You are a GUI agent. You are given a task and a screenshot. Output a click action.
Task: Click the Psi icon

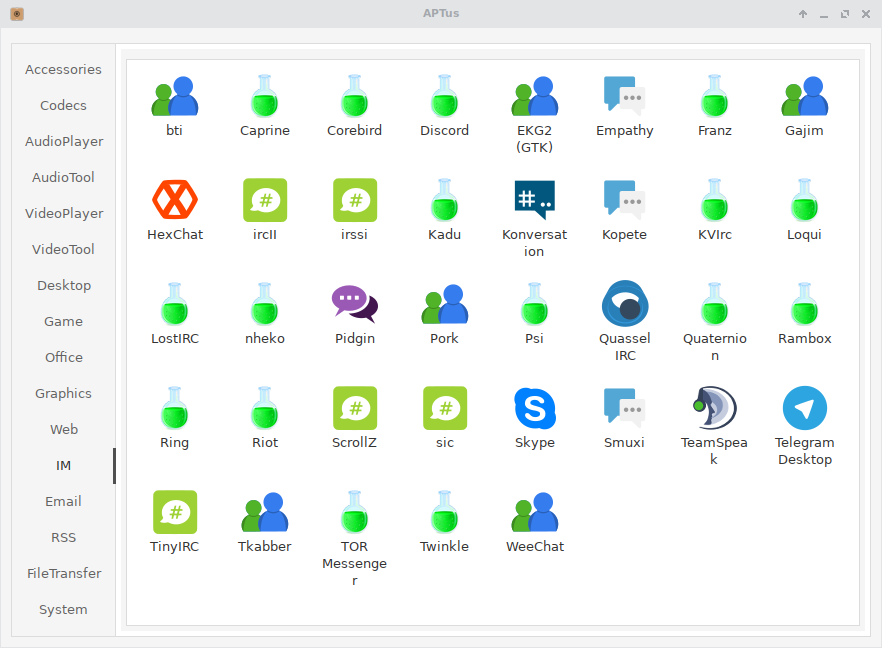click(x=534, y=304)
